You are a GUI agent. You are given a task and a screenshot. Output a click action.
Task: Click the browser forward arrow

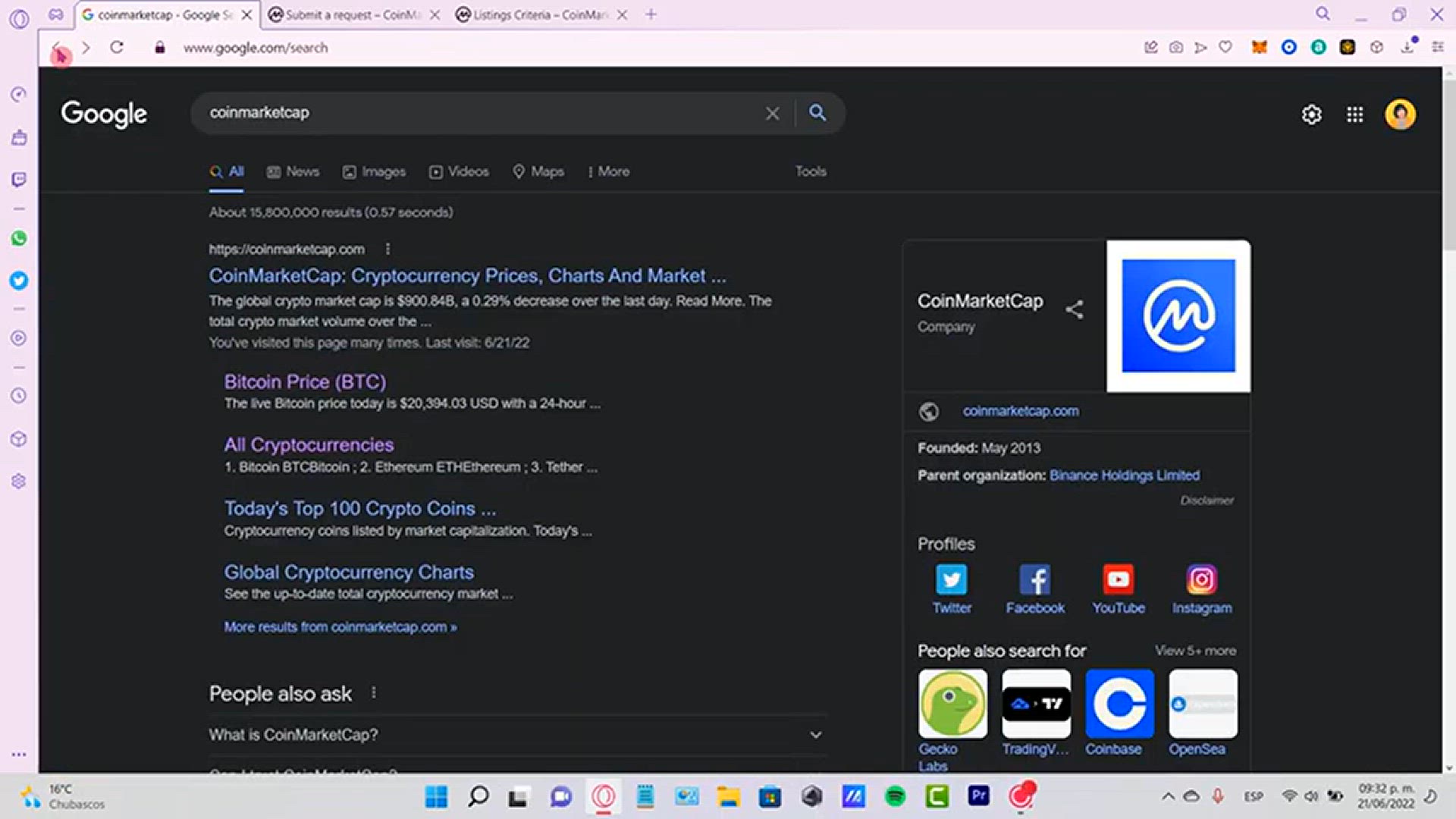[86, 48]
